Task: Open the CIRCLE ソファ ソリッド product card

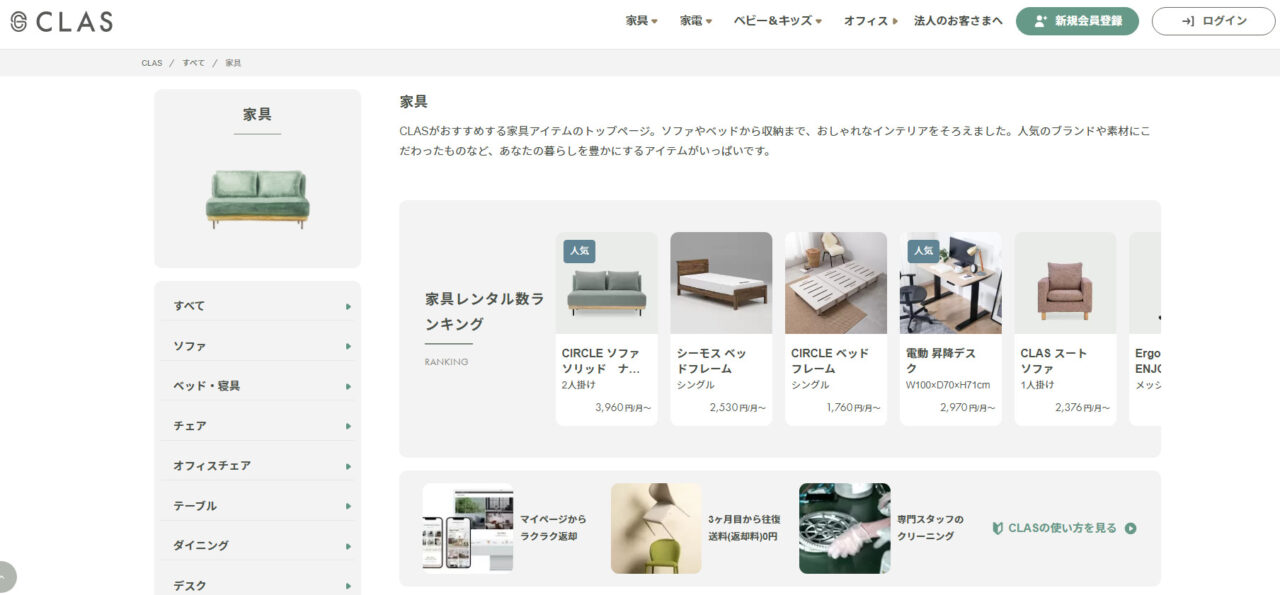Action: [606, 329]
